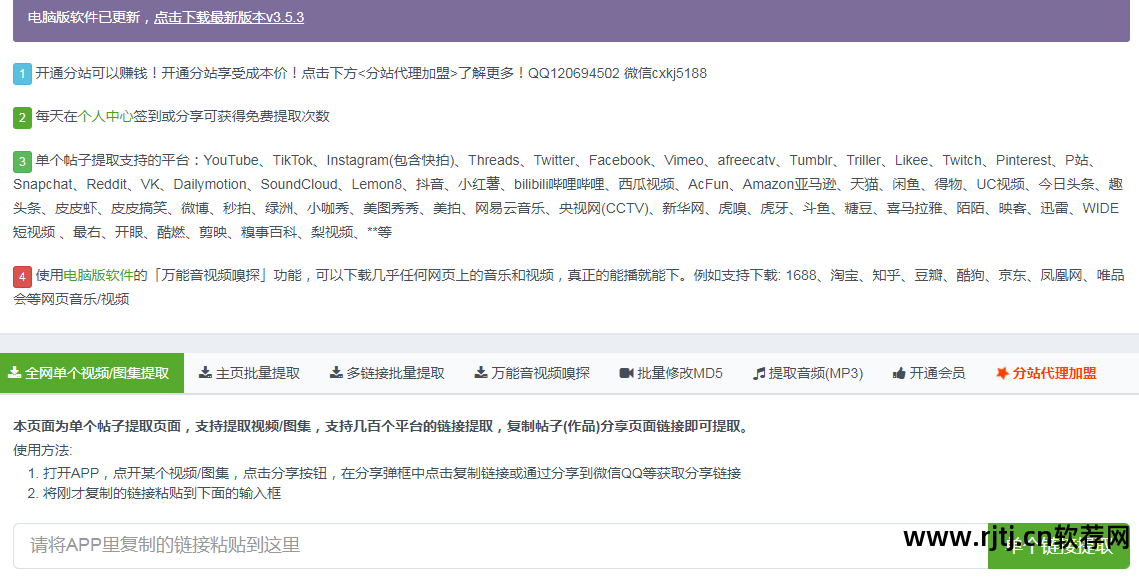This screenshot has width=1139, height=583.
Task: Switch to the 多链接批量提取 tab
Action: click(x=387, y=373)
